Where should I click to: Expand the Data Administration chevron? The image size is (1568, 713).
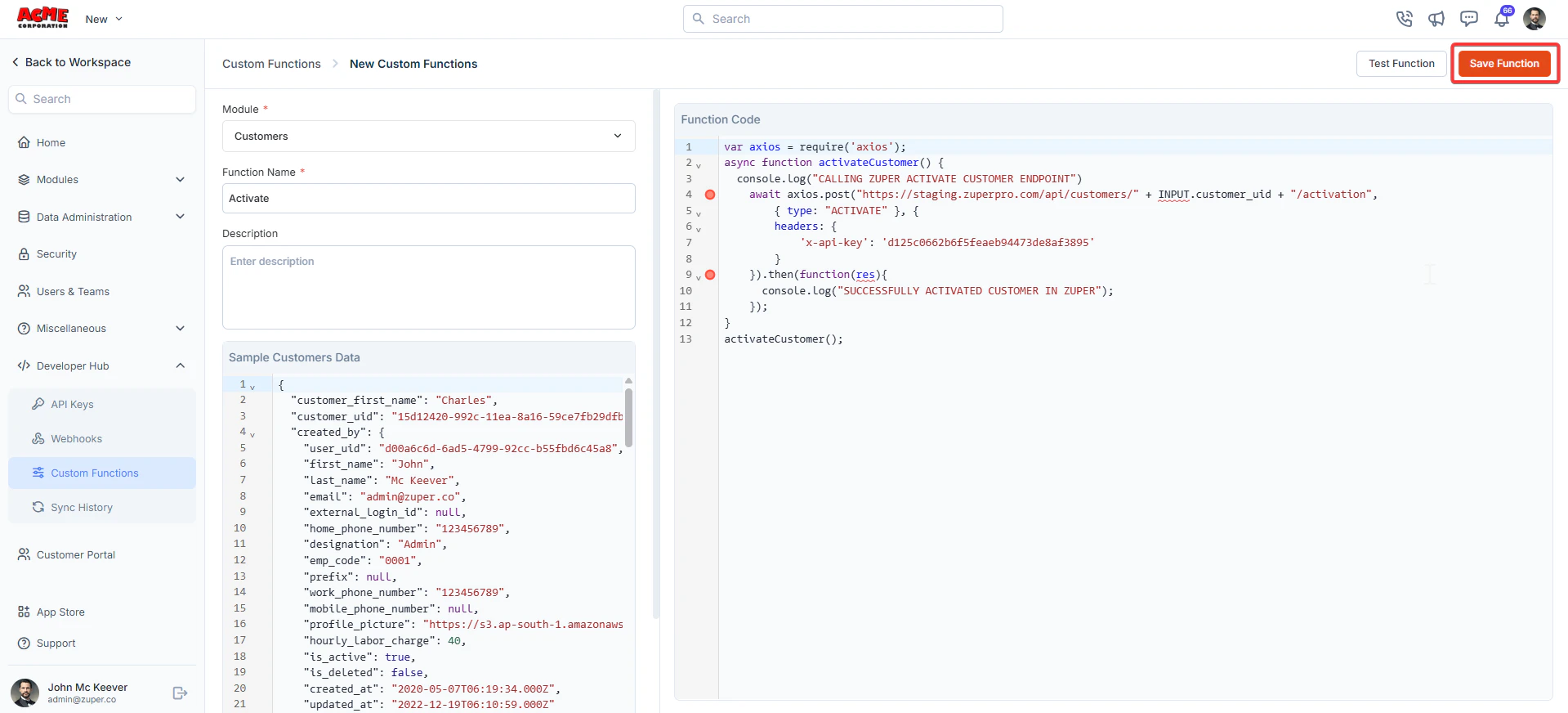point(181,217)
